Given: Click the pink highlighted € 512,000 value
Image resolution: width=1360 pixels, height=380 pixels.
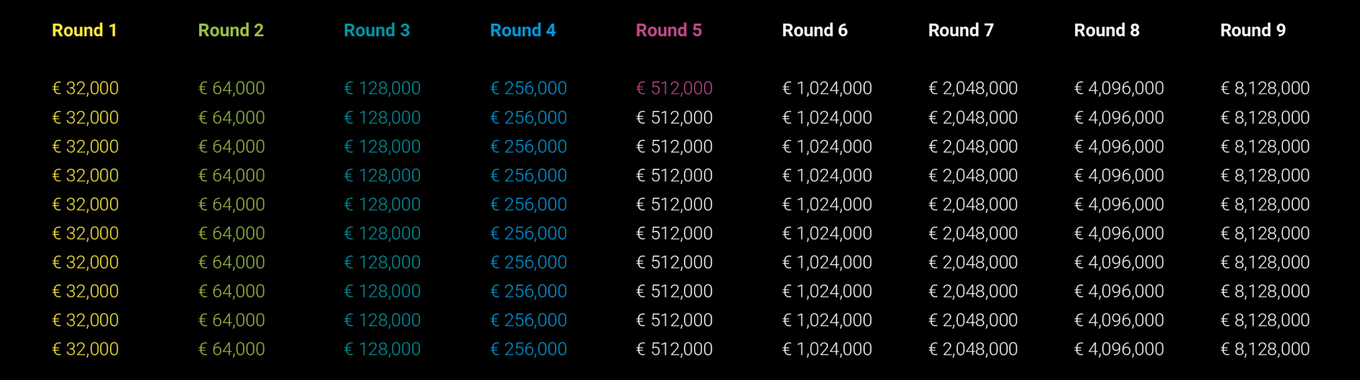Looking at the screenshot, I should pyautogui.click(x=674, y=88).
